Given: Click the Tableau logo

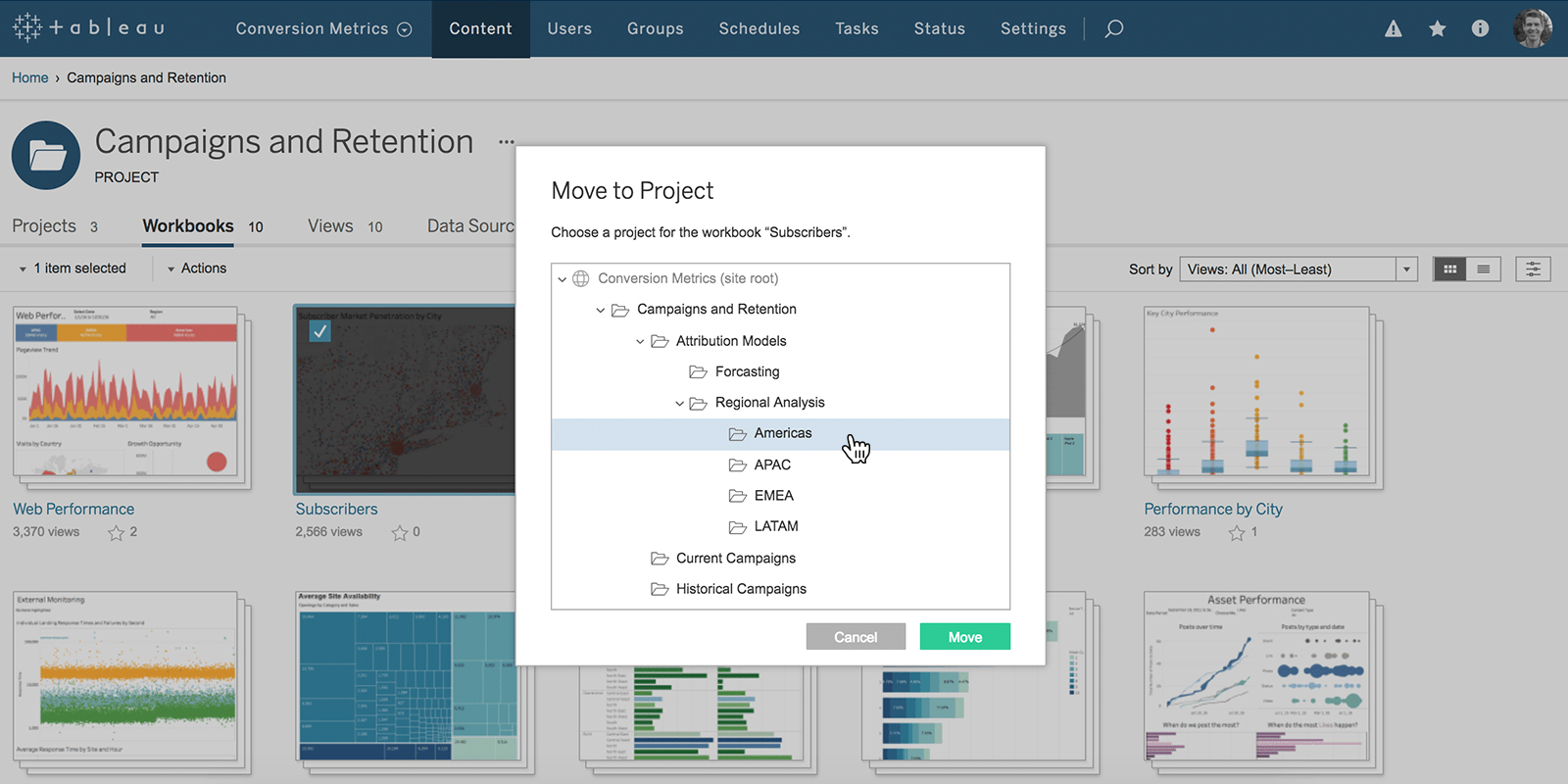Looking at the screenshot, I should pos(88,27).
